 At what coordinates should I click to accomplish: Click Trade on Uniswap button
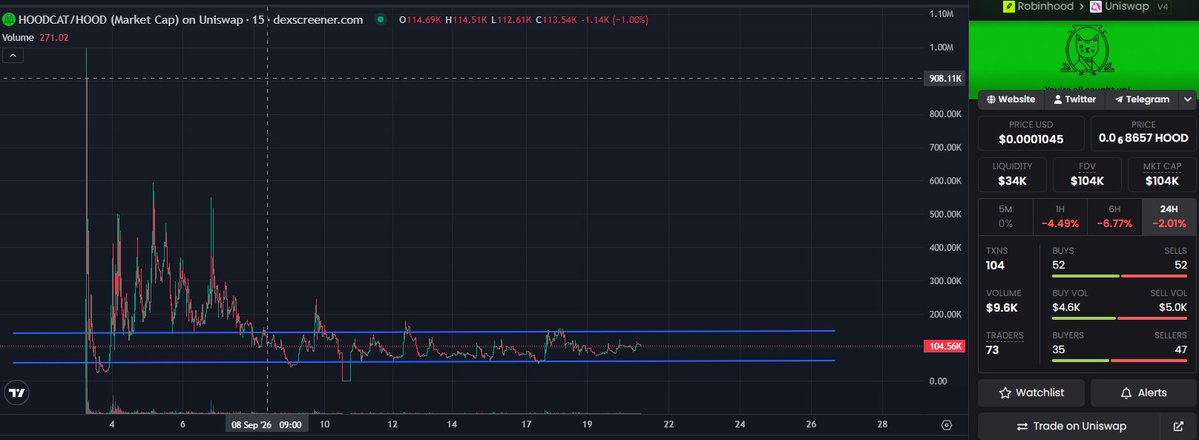point(1071,426)
